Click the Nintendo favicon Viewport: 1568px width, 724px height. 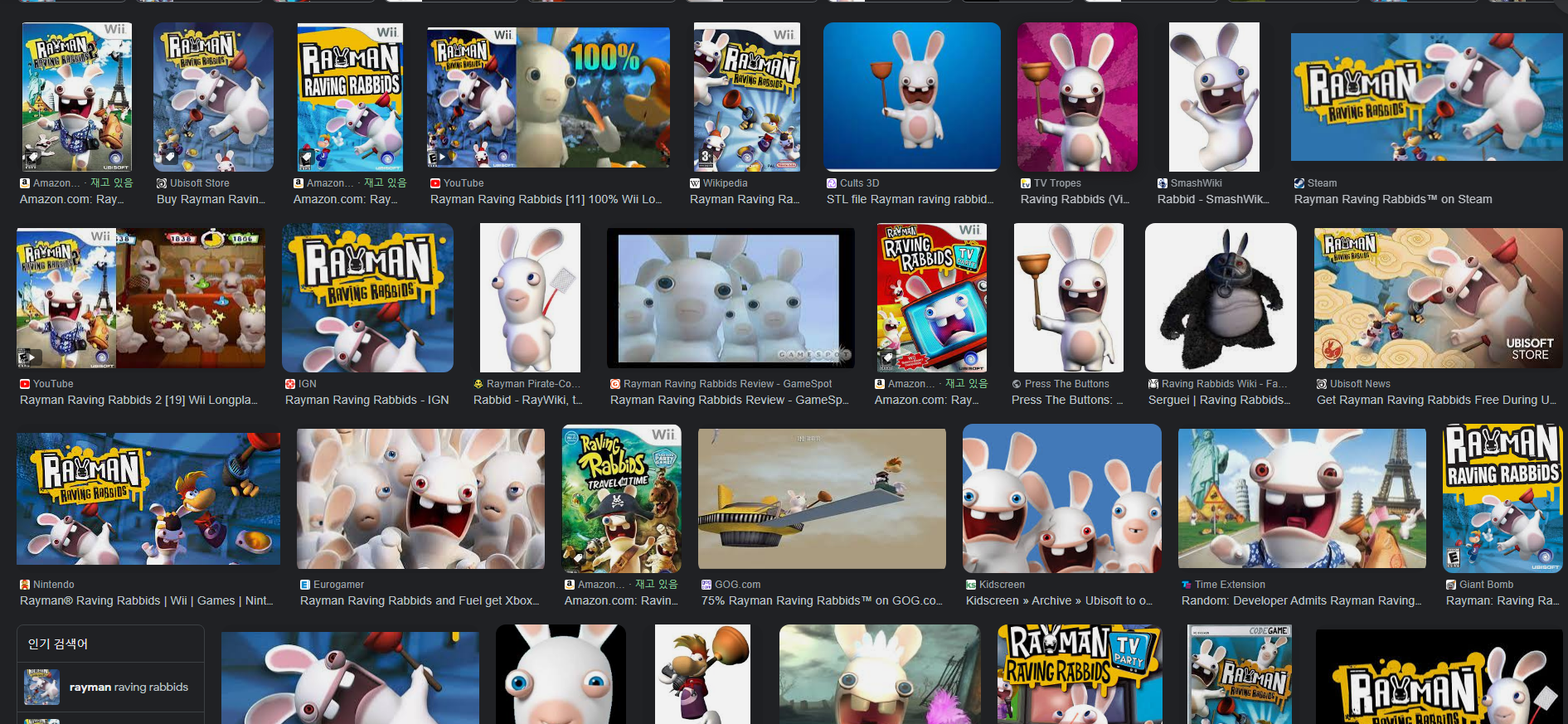tap(25, 585)
